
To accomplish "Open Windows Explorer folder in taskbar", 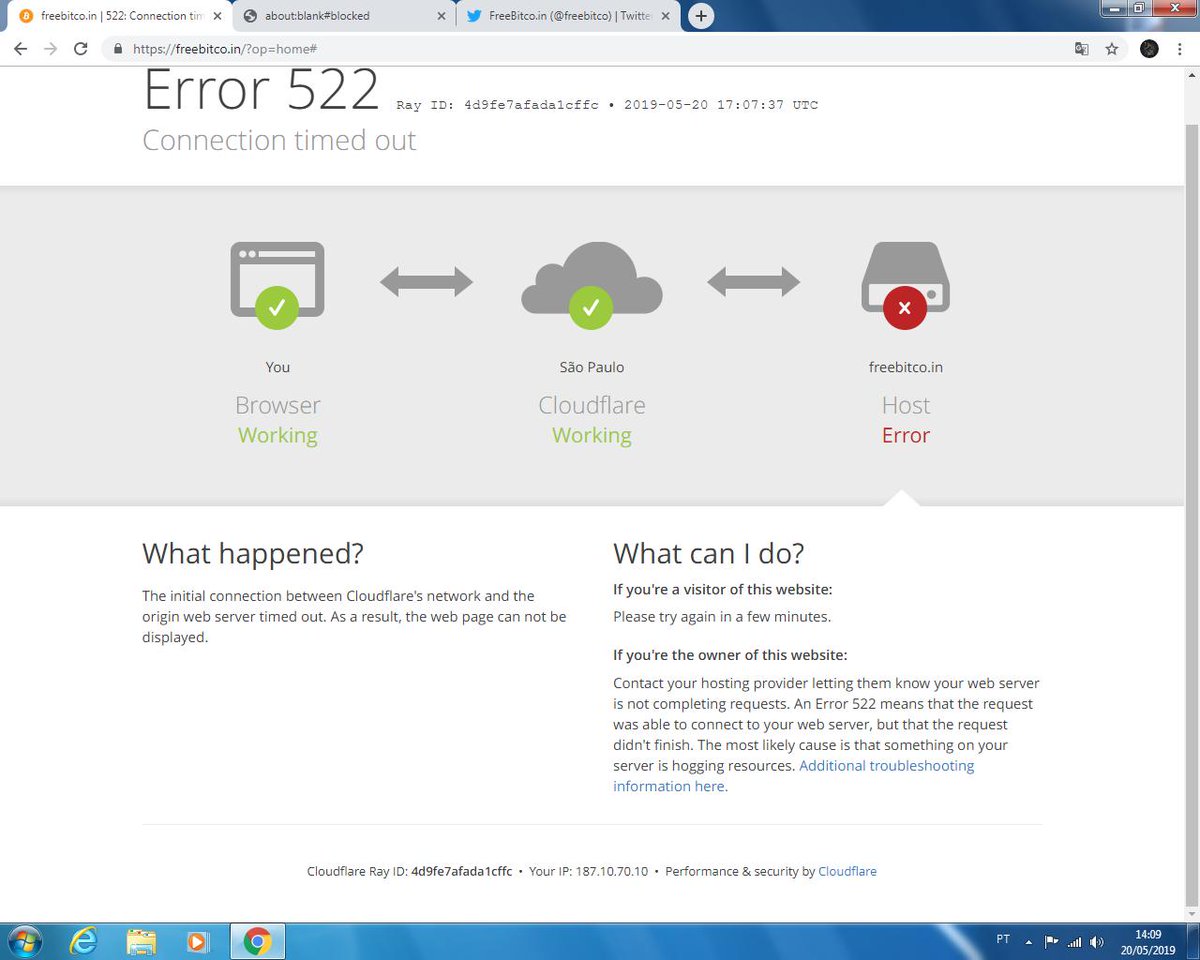I will pos(142,942).
